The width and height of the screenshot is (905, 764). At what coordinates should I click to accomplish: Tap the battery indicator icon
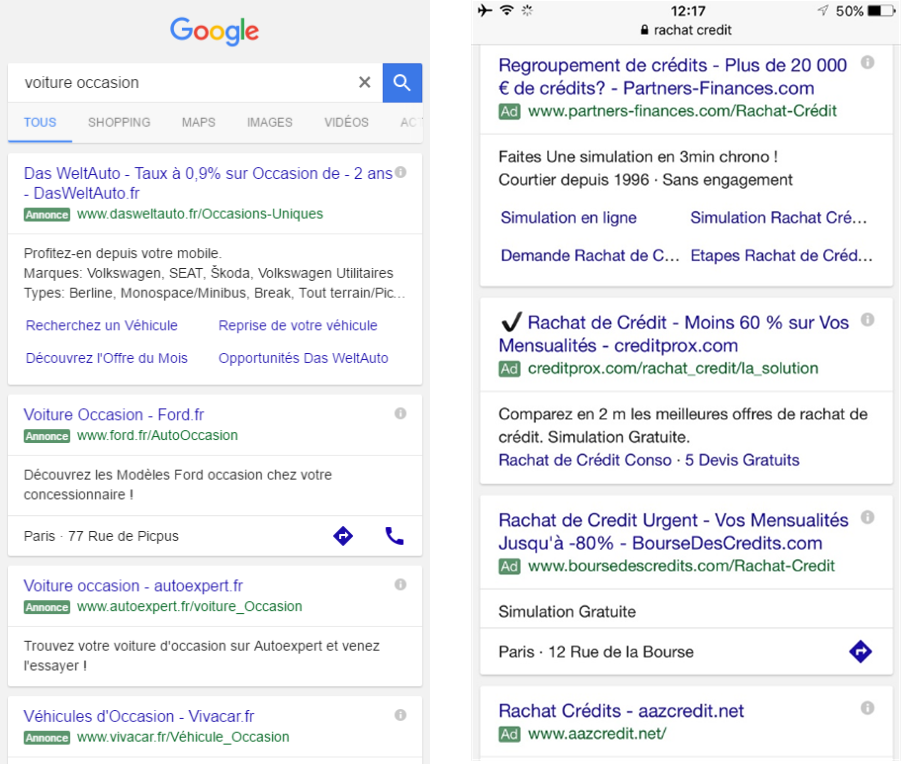(x=881, y=10)
